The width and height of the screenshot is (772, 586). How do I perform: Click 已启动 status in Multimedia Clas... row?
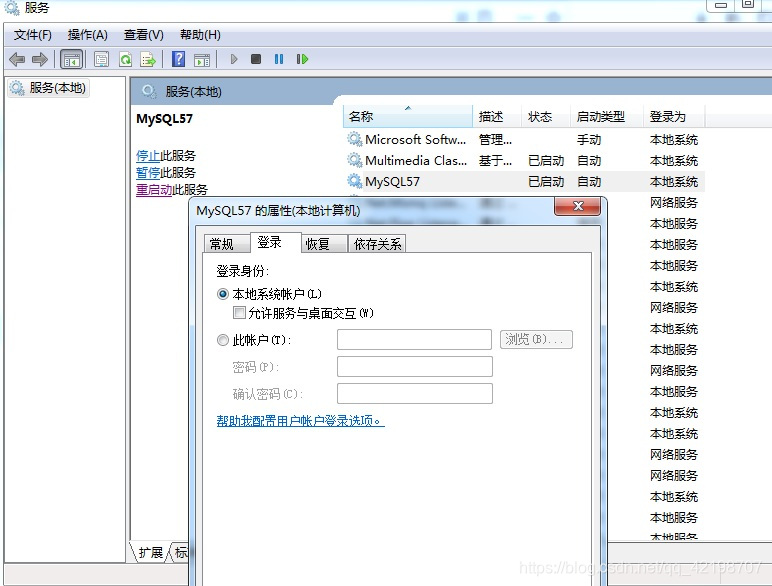click(546, 161)
